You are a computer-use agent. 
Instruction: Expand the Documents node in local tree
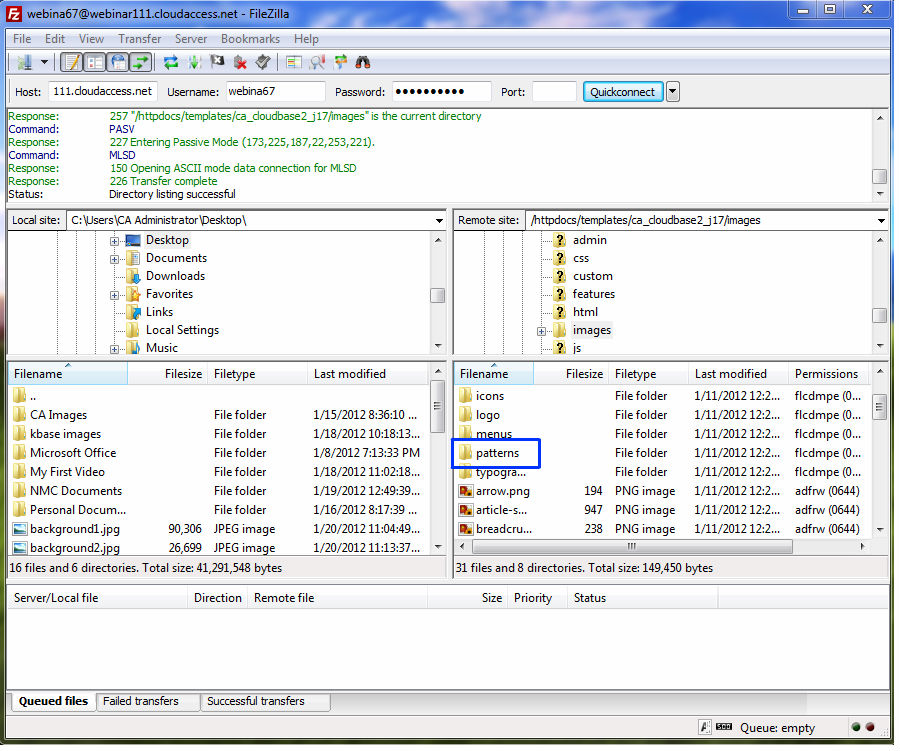point(115,260)
